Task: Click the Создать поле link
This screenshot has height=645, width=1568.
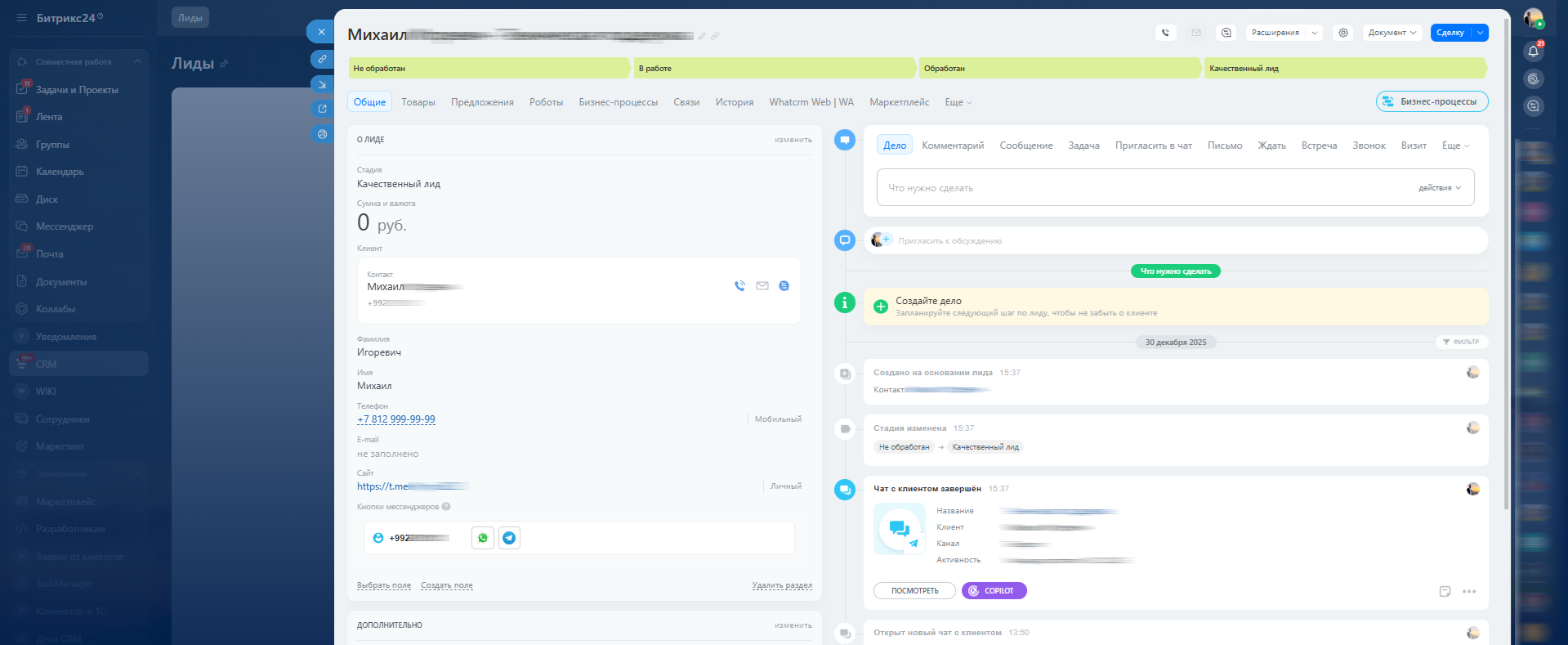Action: click(x=446, y=585)
